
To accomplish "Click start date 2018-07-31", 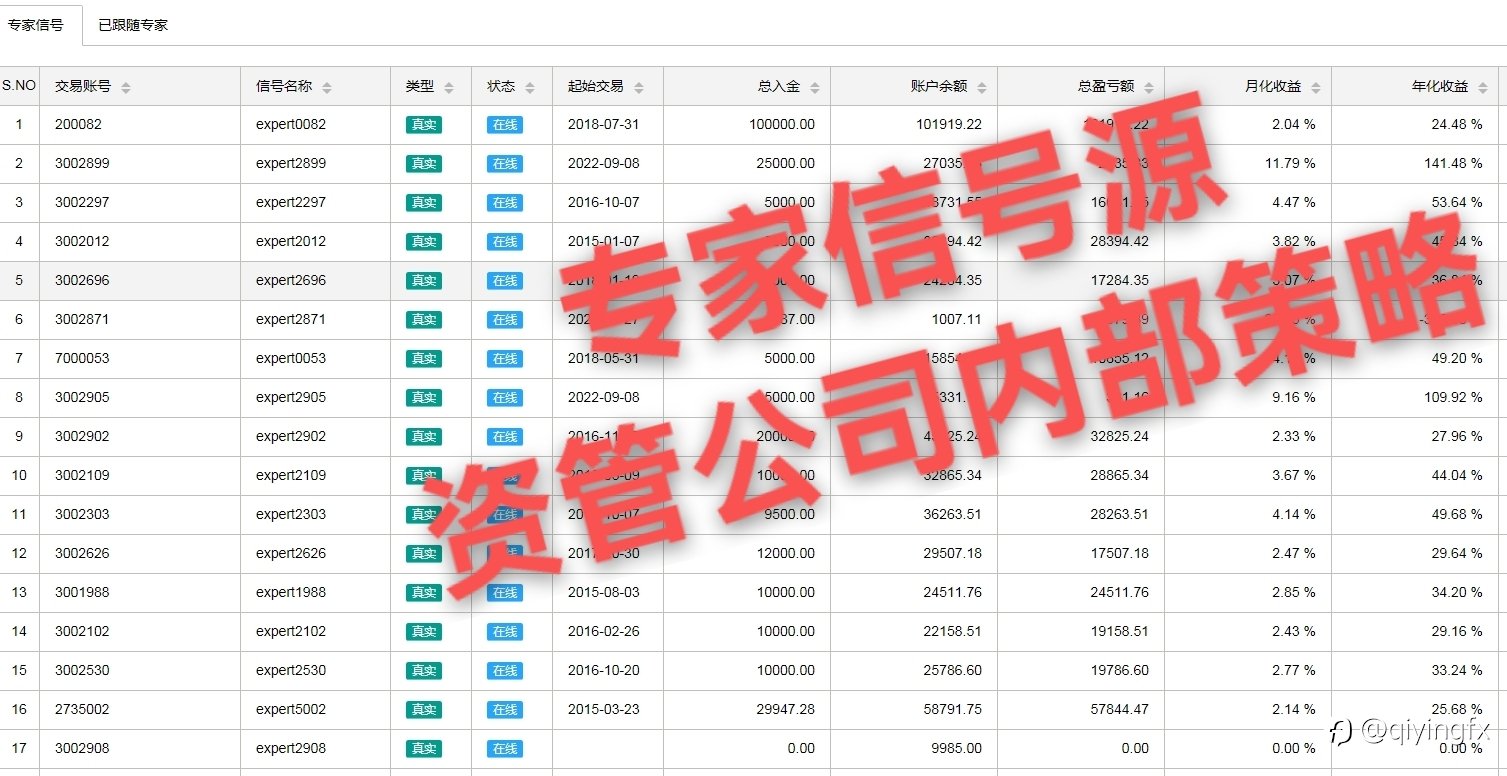I will point(603,125).
